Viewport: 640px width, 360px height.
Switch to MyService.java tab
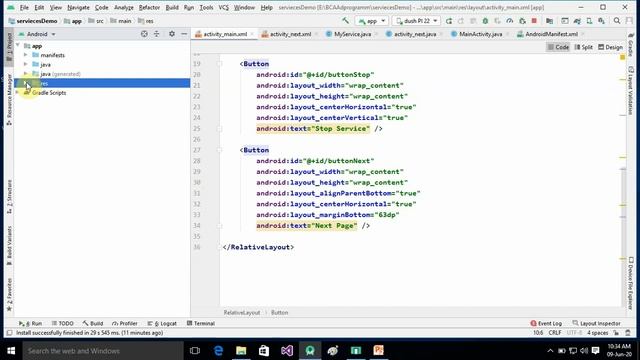(x=352, y=34)
